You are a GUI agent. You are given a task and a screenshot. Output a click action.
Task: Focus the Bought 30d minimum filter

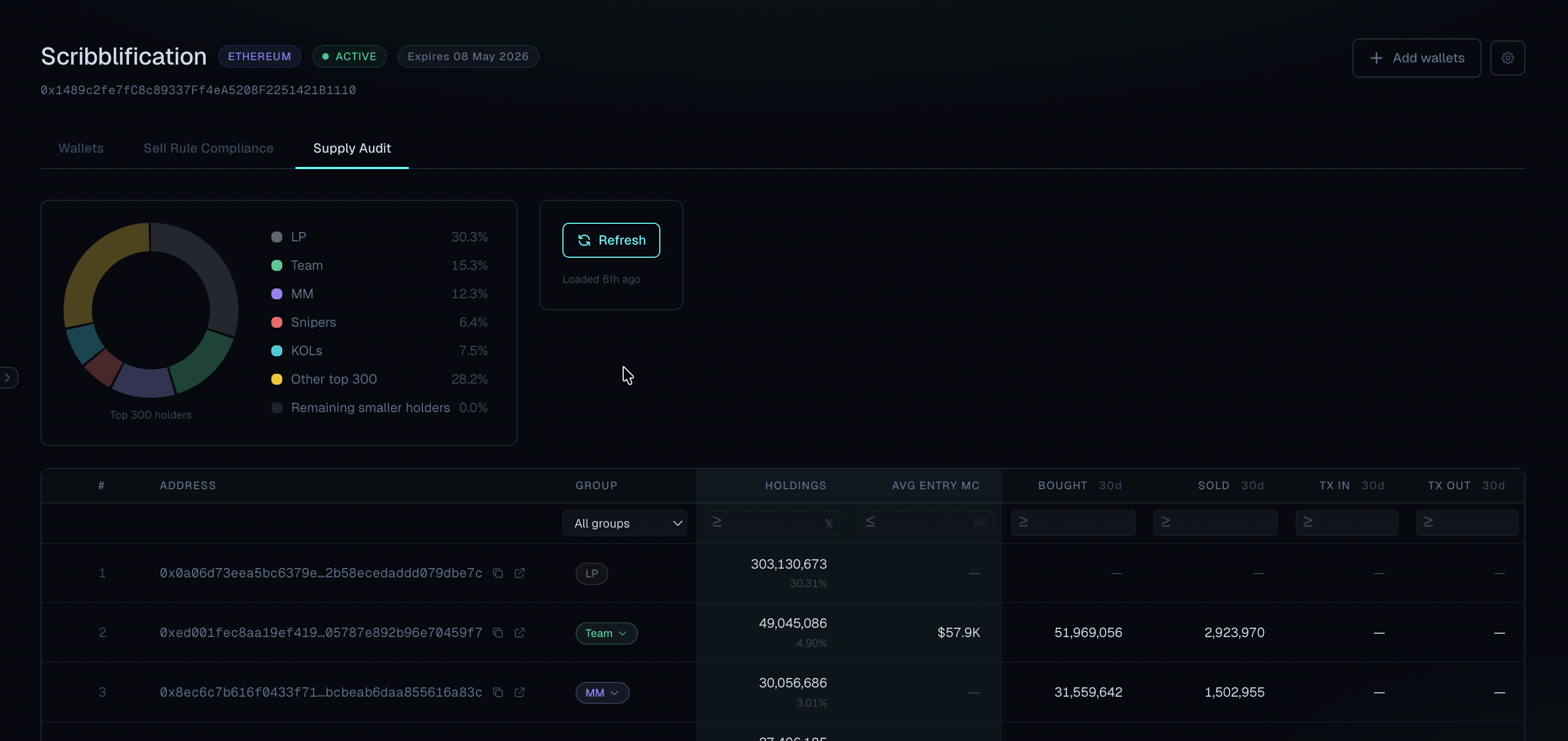coord(1073,523)
